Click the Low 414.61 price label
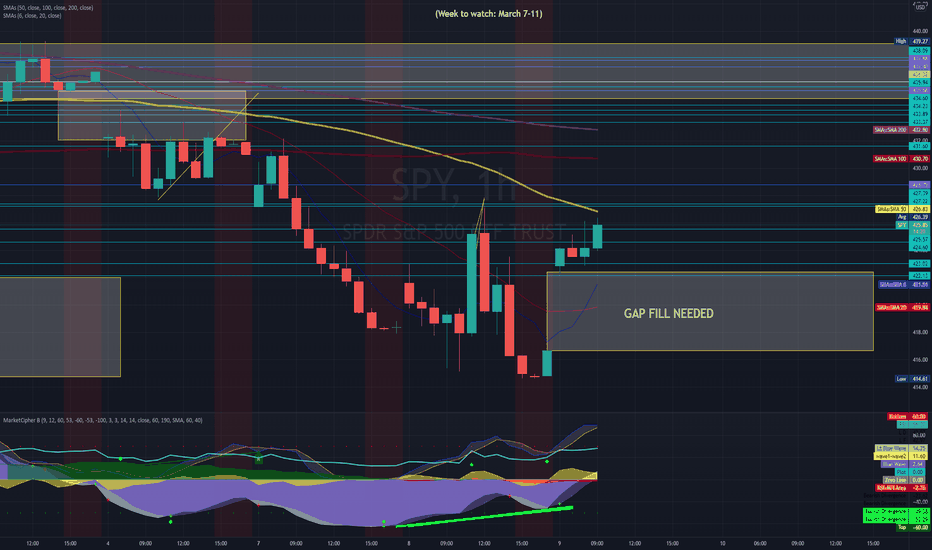This screenshot has height=550, width=932. click(x=912, y=379)
